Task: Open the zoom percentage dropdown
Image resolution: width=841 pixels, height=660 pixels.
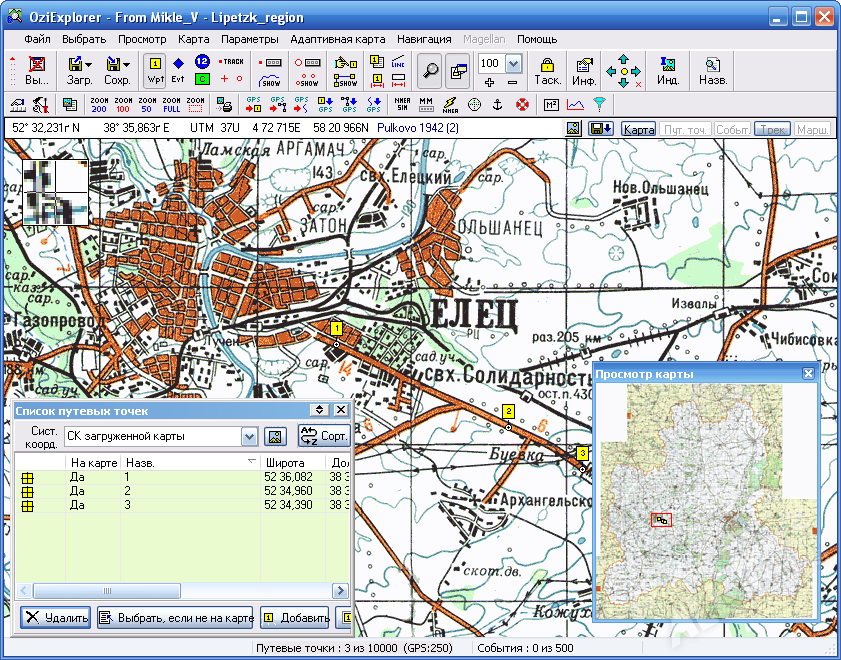Action: [x=513, y=63]
